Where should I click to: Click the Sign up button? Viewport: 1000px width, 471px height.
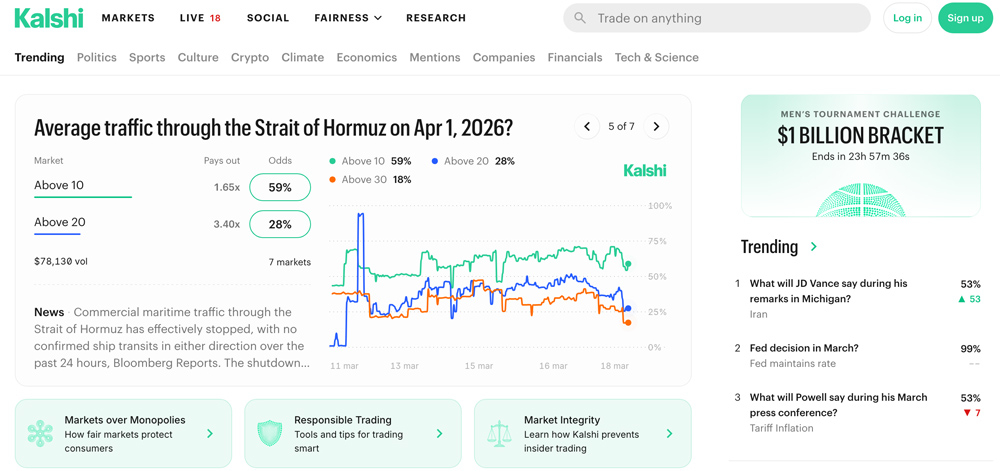(x=966, y=18)
